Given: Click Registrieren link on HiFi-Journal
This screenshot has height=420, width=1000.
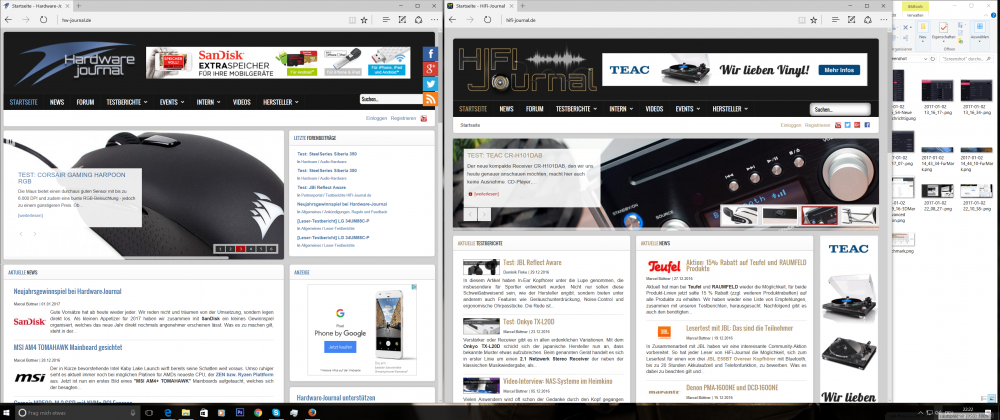Looking at the screenshot, I should click(818, 126).
